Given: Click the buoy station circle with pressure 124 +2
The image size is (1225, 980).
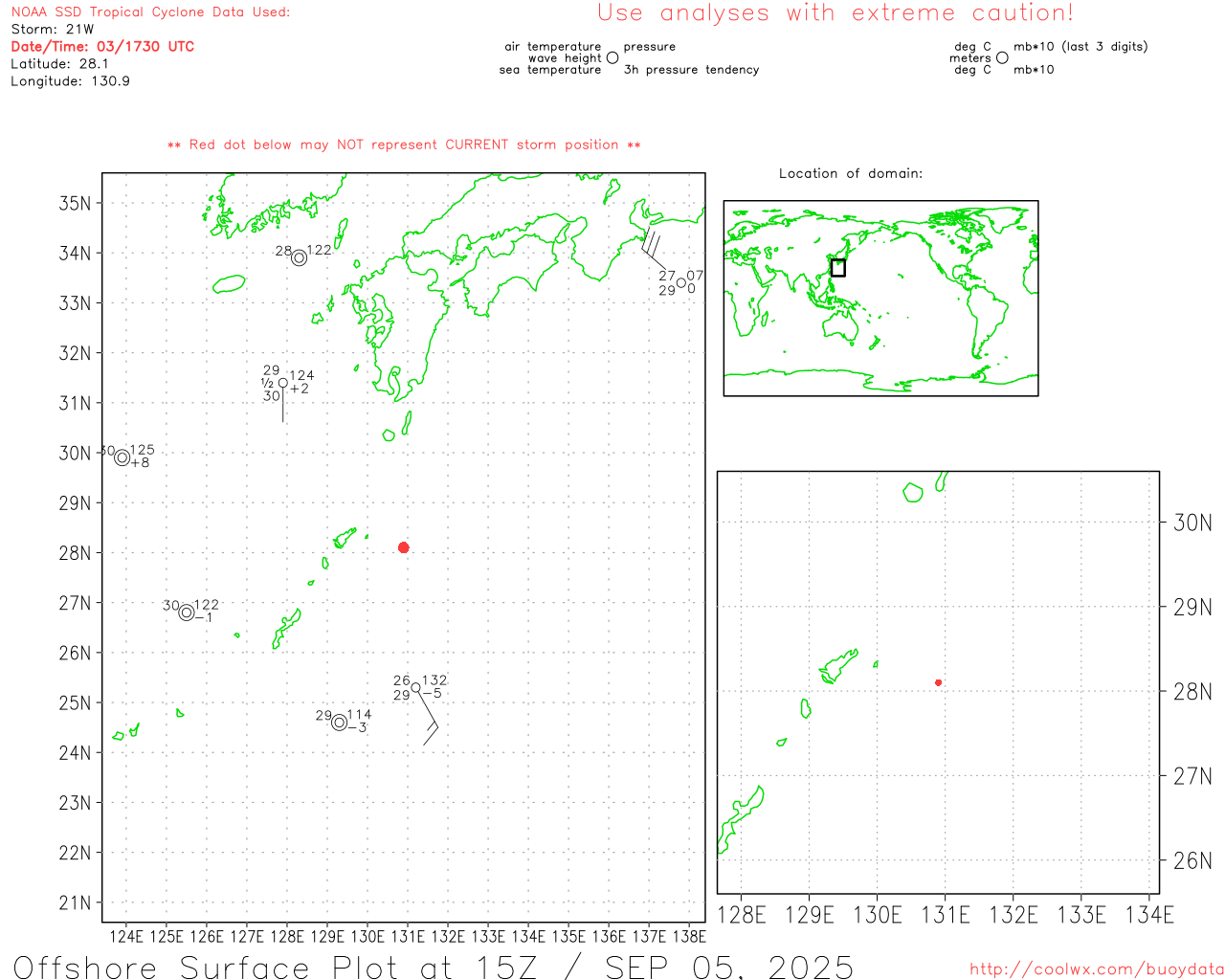Looking at the screenshot, I should 282,383.
